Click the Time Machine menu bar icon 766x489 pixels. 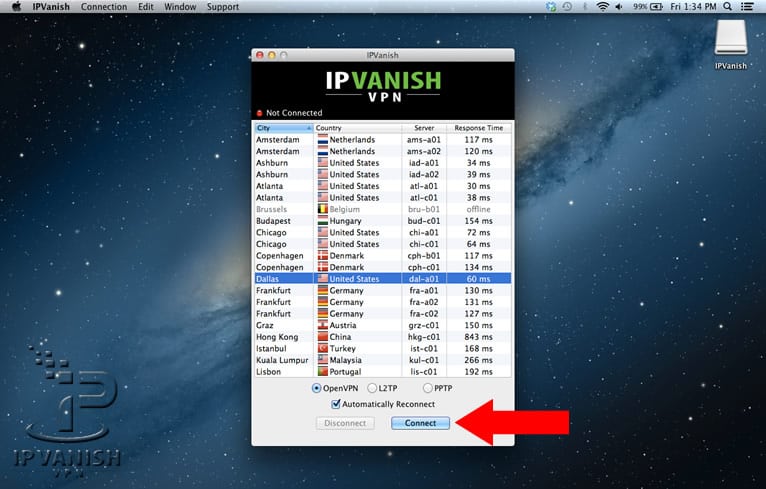pyautogui.click(x=567, y=6)
